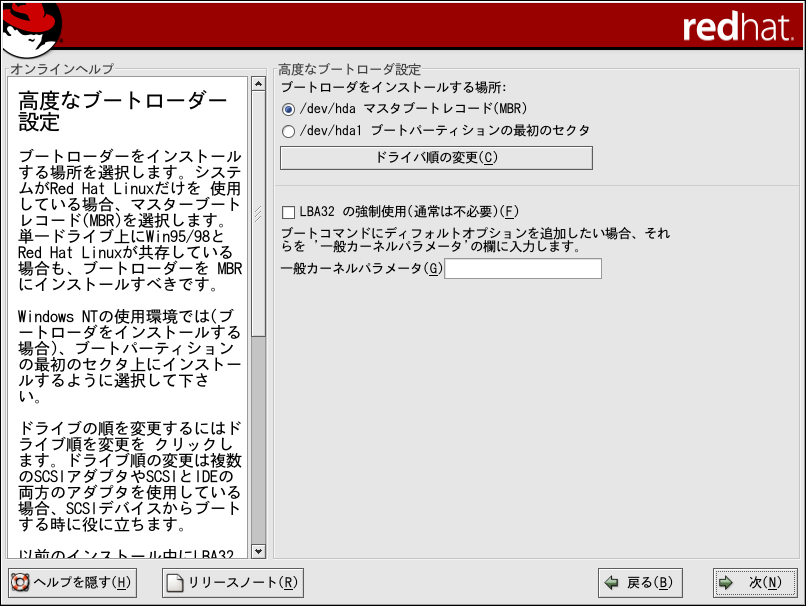Focus the 一般カーネルパラメータ text field
806x606 pixels.
[x=522, y=269]
